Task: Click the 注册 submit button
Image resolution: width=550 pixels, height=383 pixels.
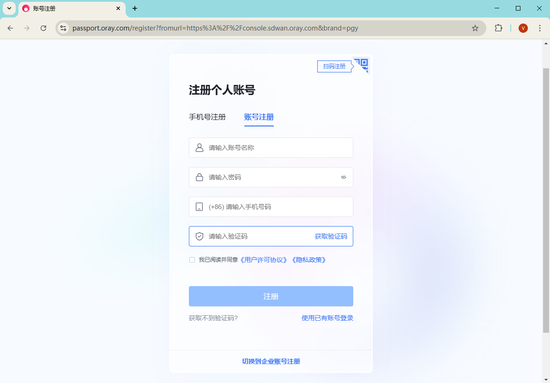Action: click(271, 296)
